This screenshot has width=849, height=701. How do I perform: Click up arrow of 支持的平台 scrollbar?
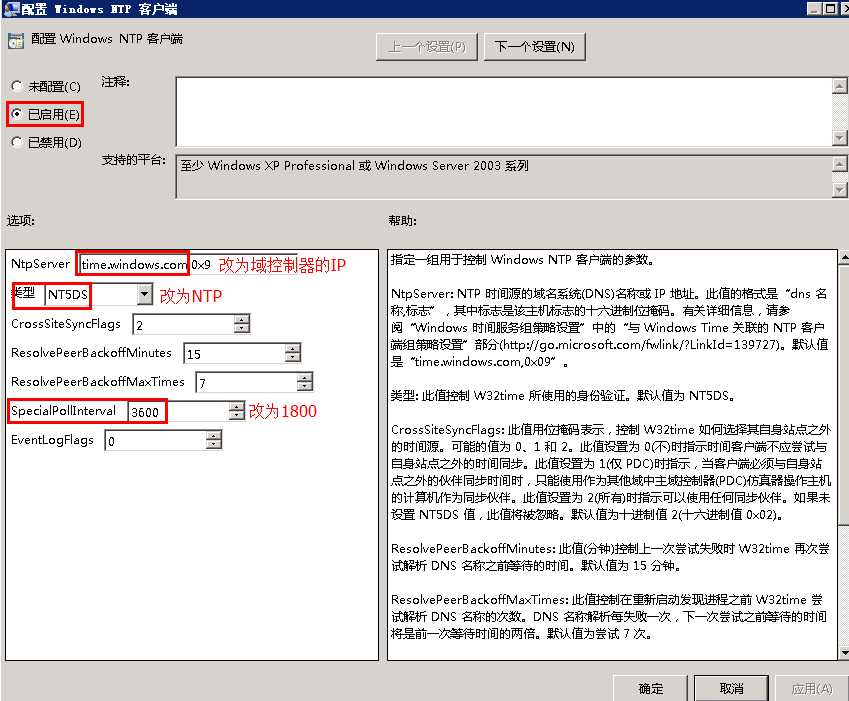(x=839, y=163)
